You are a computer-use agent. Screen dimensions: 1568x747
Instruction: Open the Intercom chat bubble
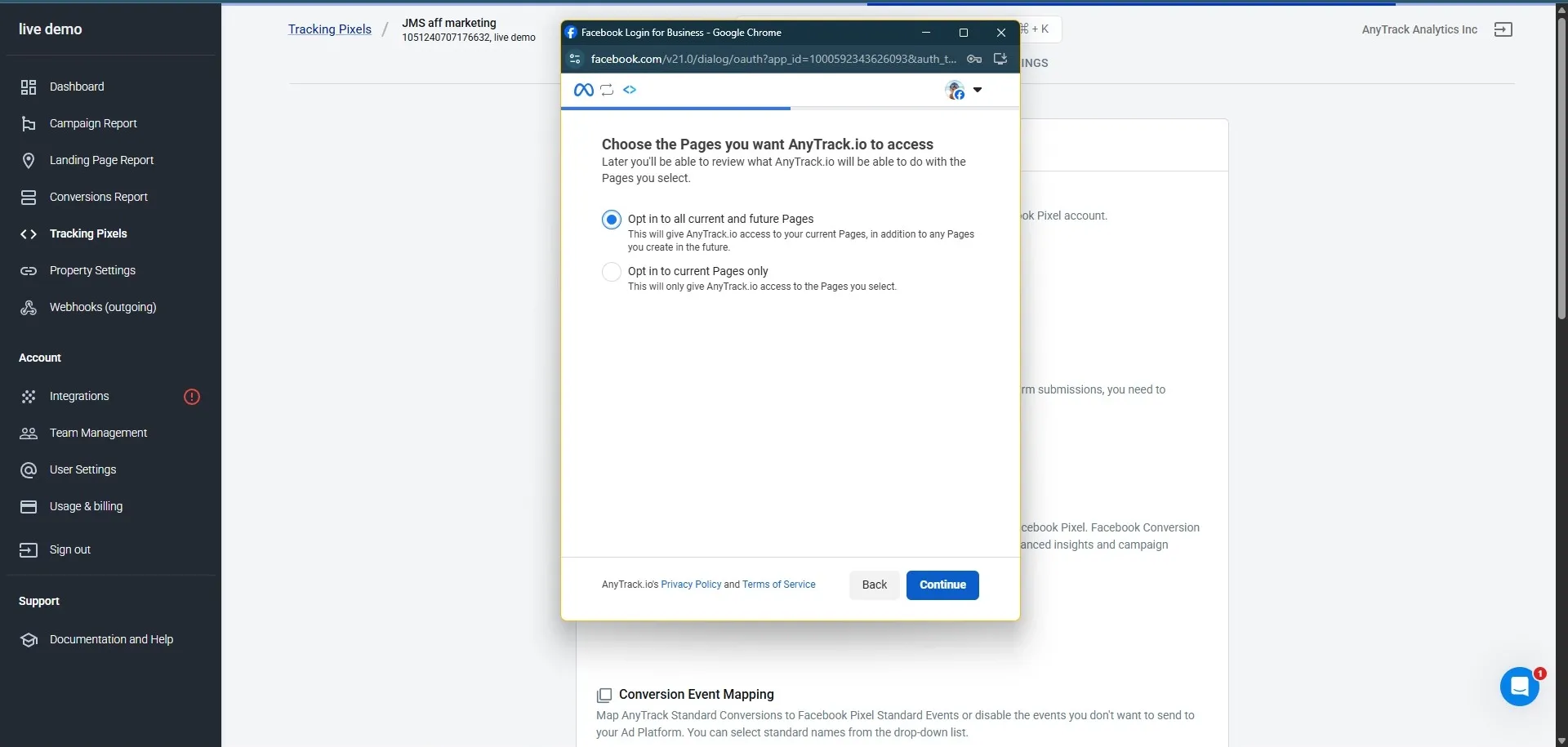tap(1520, 687)
